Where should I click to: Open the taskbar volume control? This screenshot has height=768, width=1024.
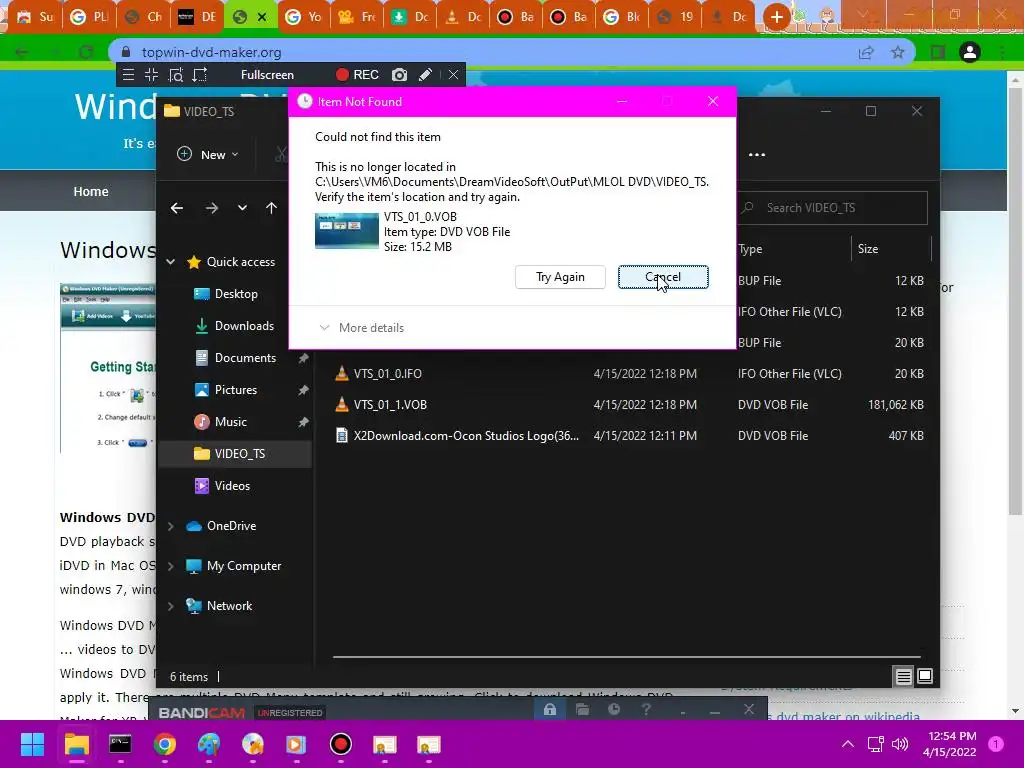click(901, 744)
